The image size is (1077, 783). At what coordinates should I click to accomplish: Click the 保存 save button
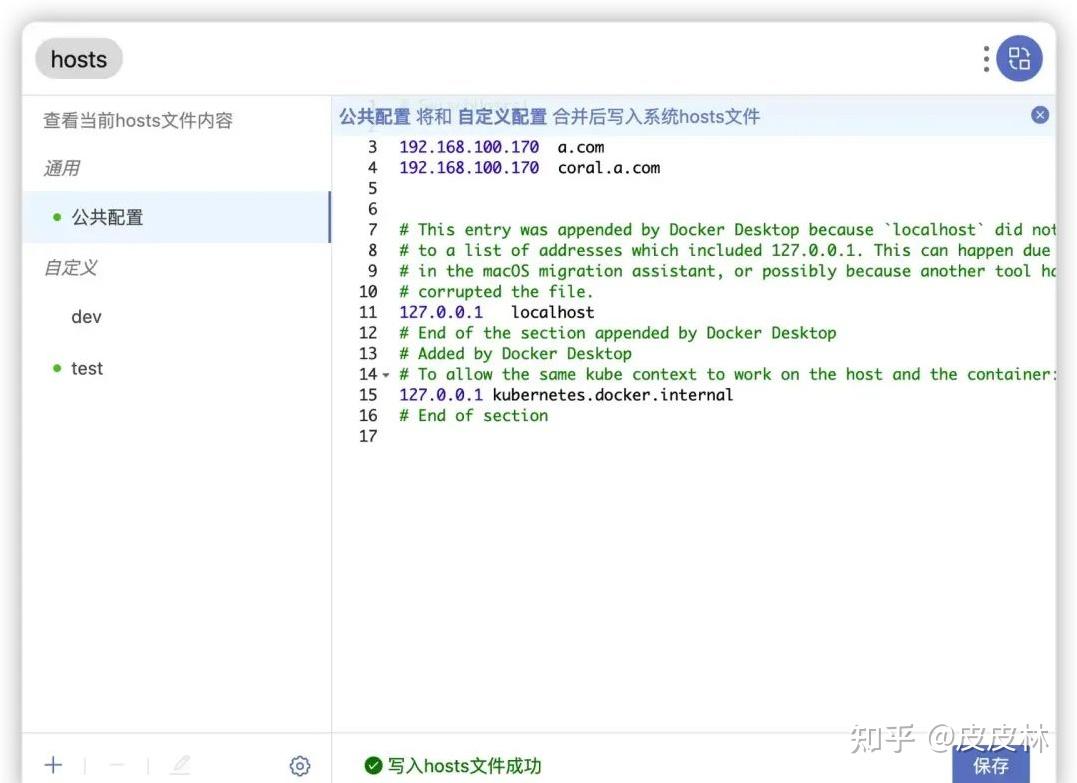tap(991, 766)
